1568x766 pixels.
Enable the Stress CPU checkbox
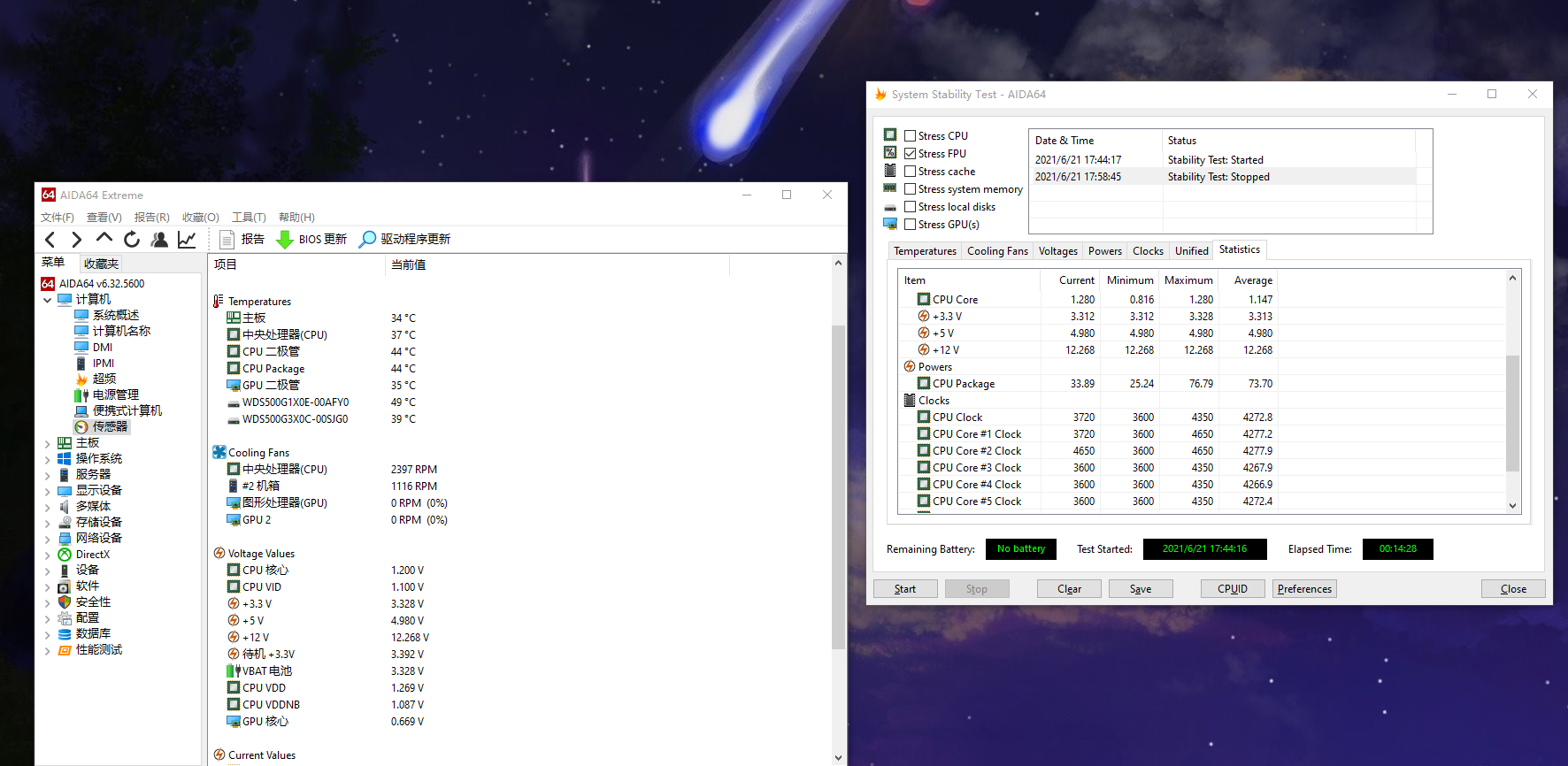click(x=910, y=135)
